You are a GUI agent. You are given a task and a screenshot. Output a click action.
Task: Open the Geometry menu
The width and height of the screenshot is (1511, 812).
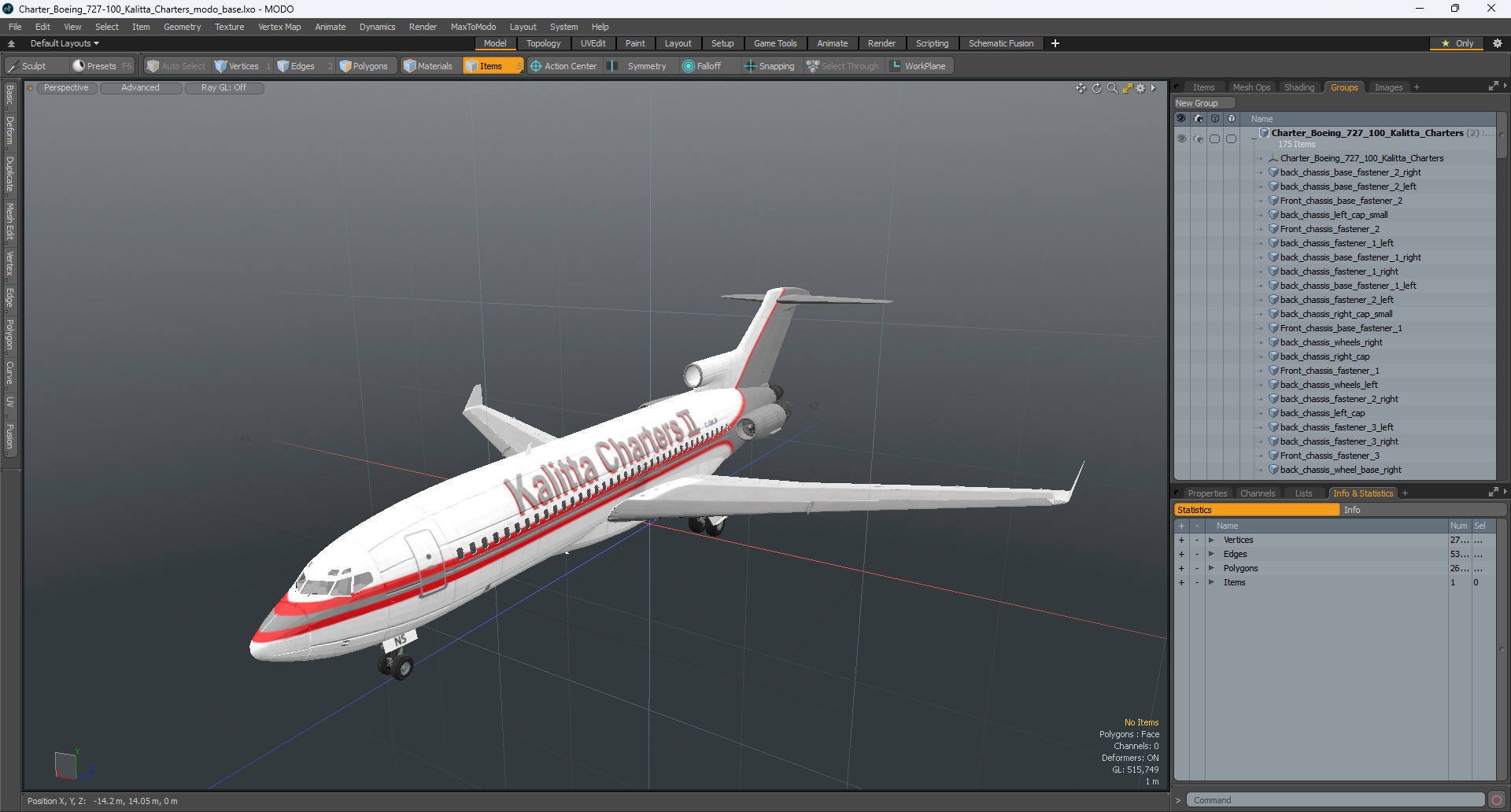pos(182,27)
